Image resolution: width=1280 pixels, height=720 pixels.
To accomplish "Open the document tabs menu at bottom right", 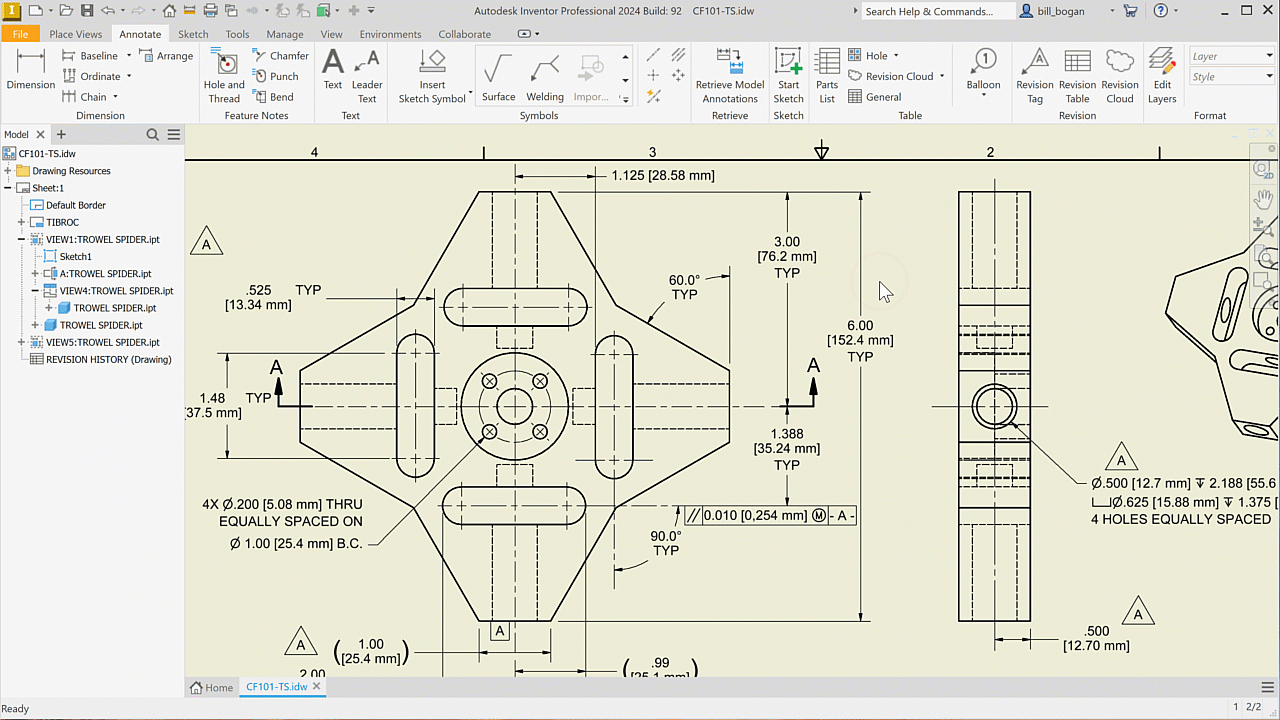I will [1268, 687].
